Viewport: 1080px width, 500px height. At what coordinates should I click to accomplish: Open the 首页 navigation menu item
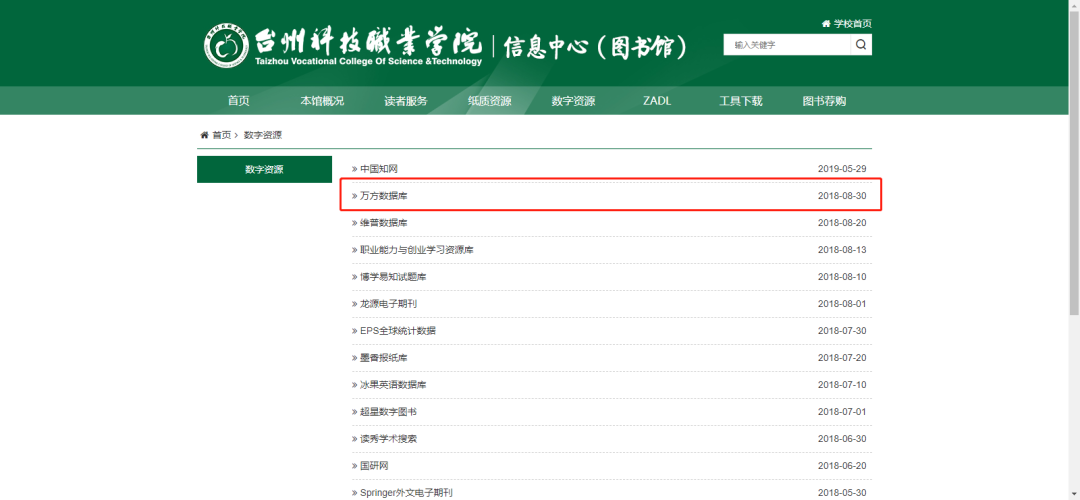tap(238, 101)
